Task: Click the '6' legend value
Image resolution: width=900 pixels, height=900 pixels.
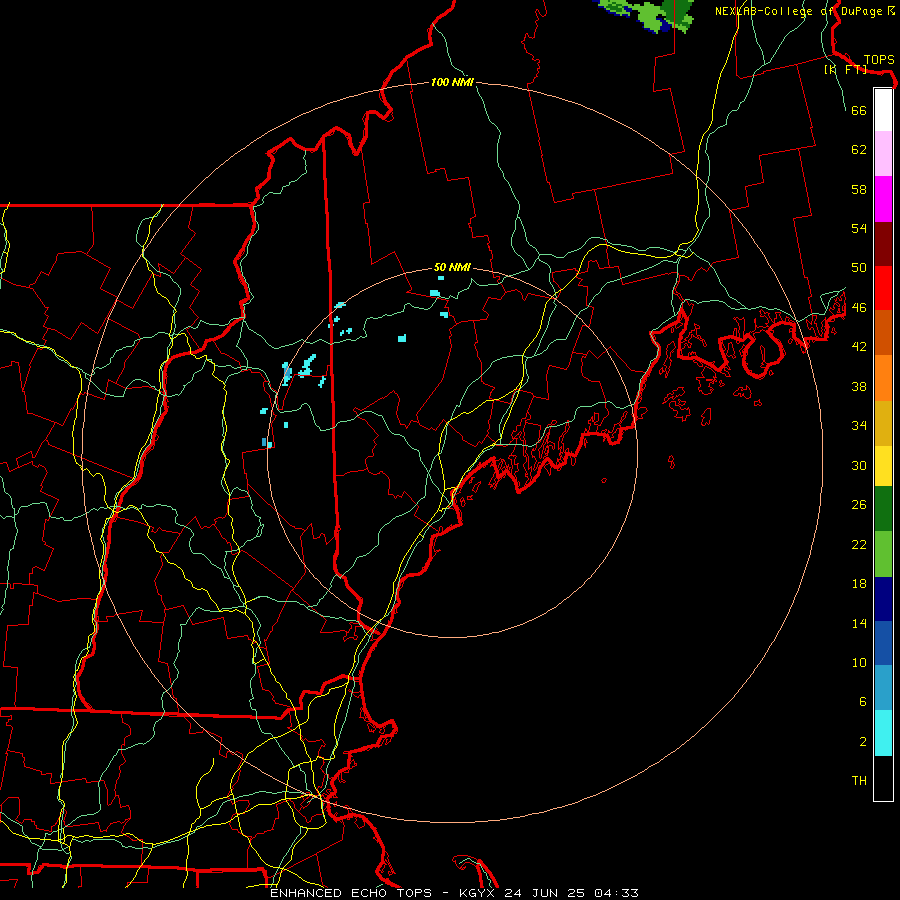Action: click(863, 701)
